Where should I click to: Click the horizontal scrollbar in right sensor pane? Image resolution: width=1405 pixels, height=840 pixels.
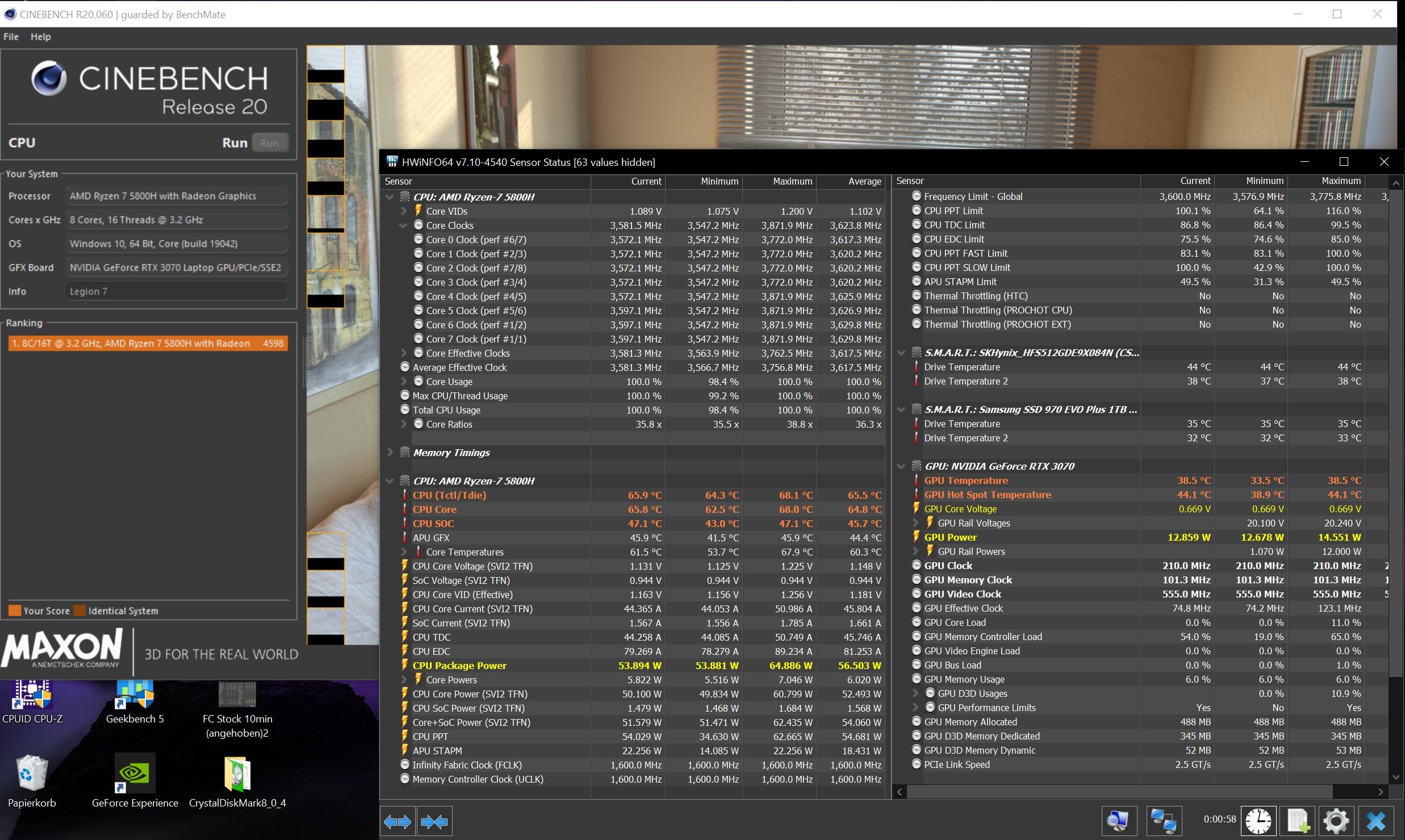click(x=1119, y=791)
